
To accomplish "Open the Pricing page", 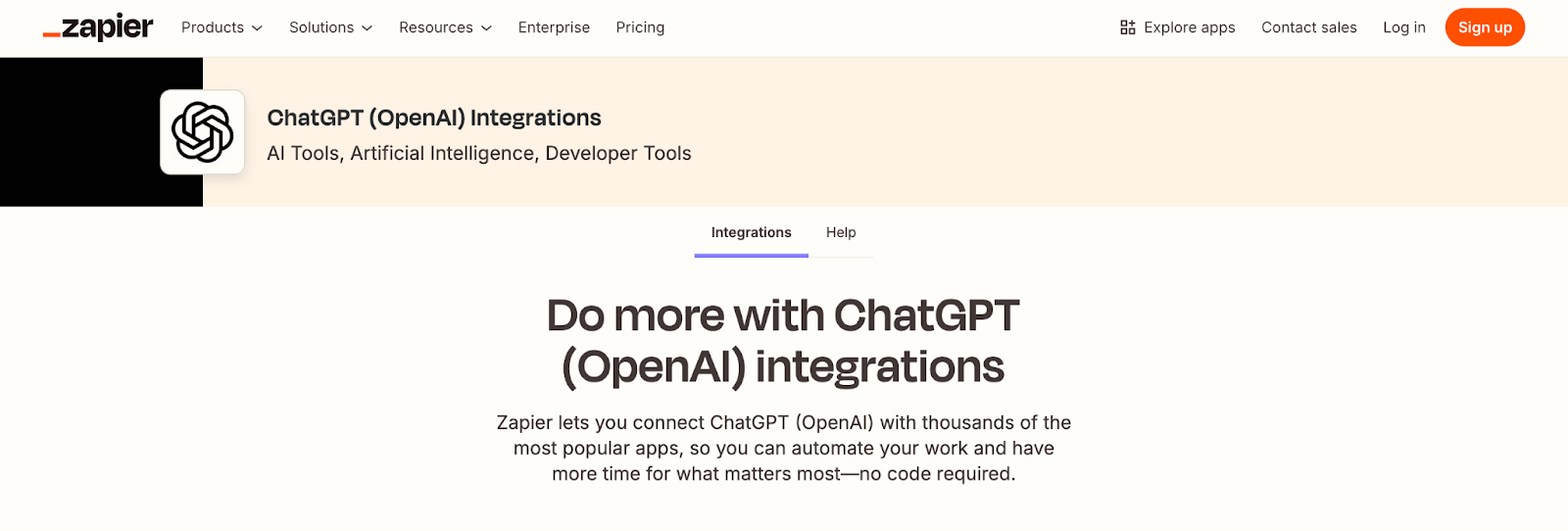I will tap(640, 27).
